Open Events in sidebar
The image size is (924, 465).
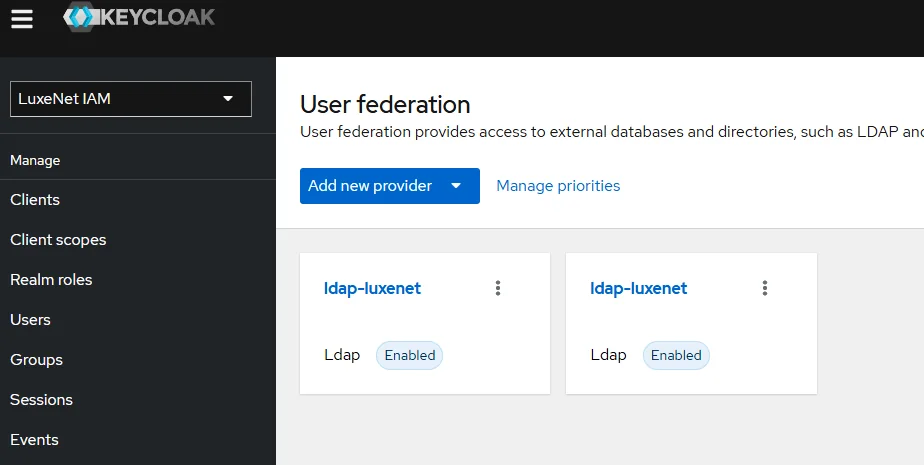pos(34,440)
